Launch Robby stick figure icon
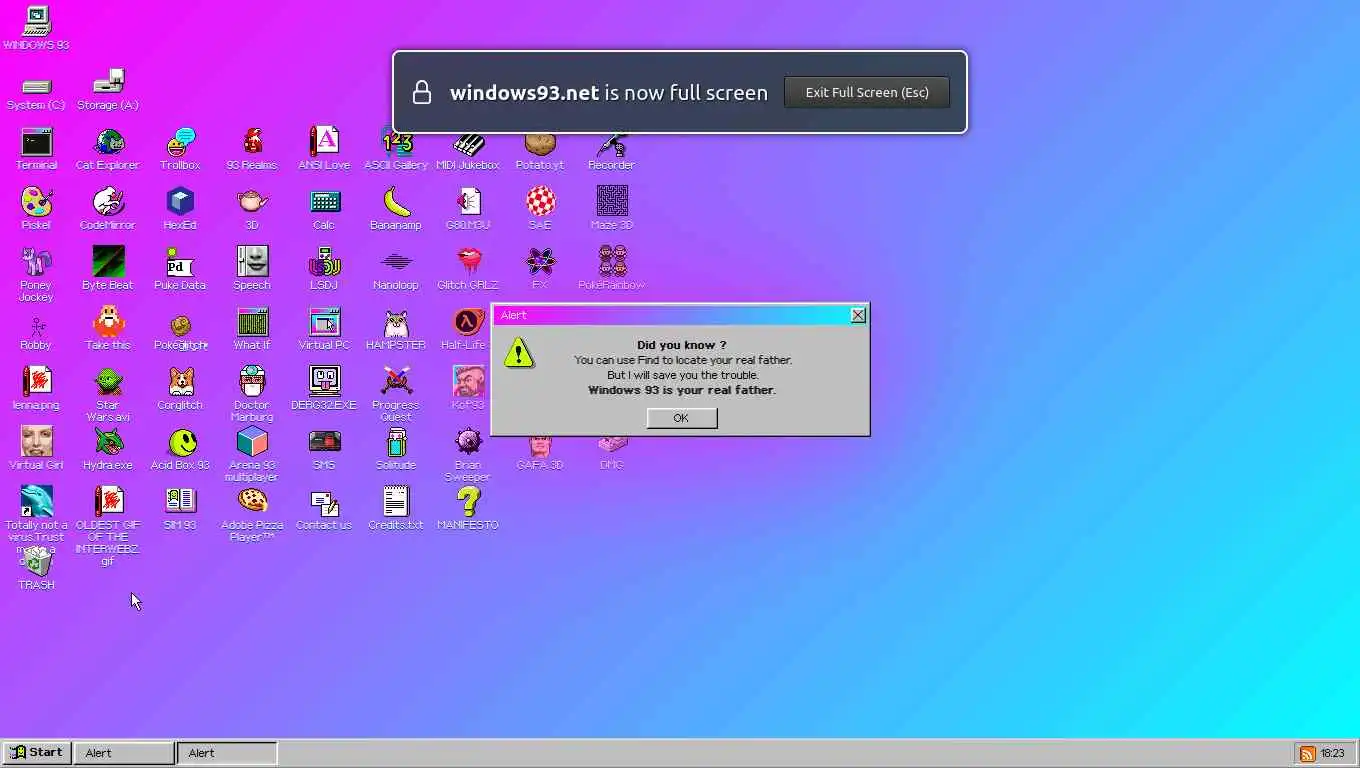1360x768 pixels. [x=36, y=329]
